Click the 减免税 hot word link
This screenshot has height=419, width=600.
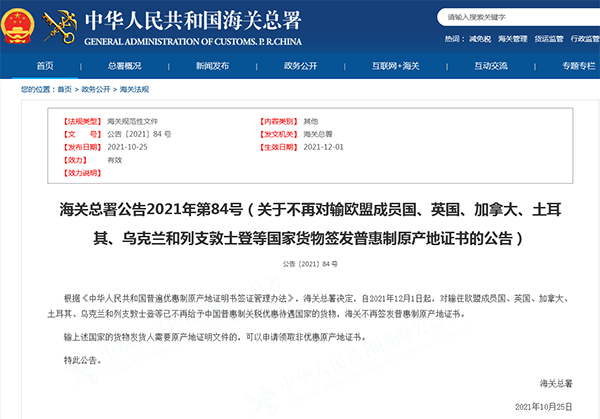point(481,39)
